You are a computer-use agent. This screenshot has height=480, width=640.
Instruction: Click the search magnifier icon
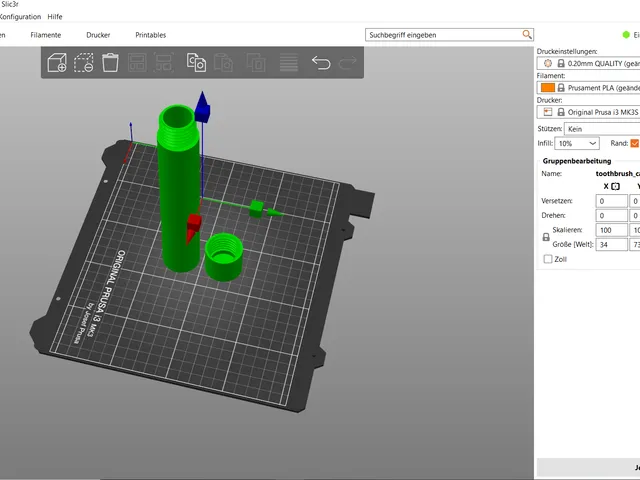click(x=527, y=35)
